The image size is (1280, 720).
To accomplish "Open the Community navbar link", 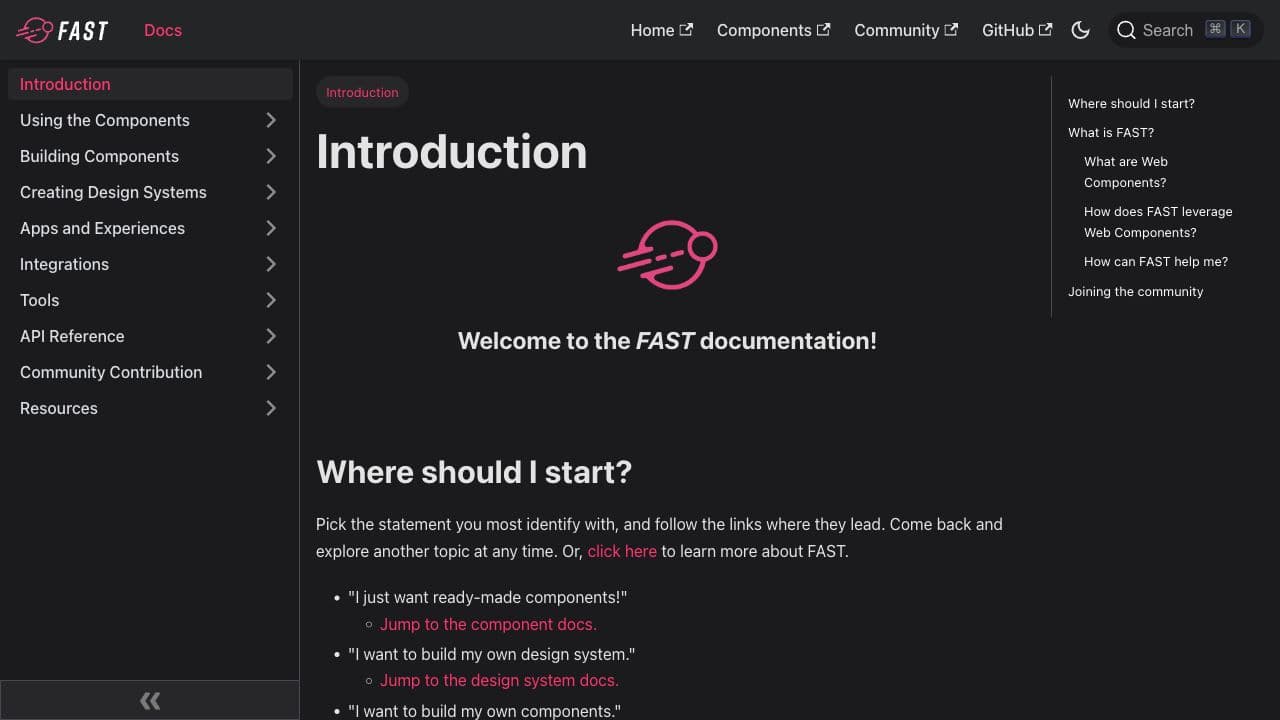I will (x=905, y=30).
